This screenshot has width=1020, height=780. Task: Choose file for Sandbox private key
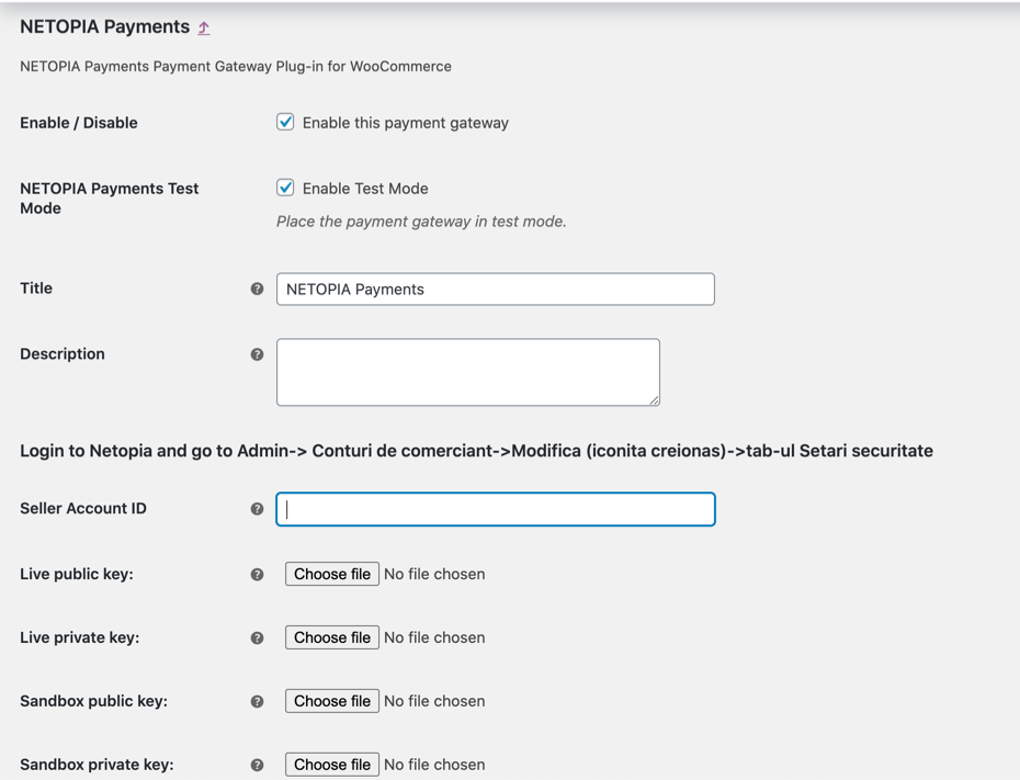tap(332, 765)
